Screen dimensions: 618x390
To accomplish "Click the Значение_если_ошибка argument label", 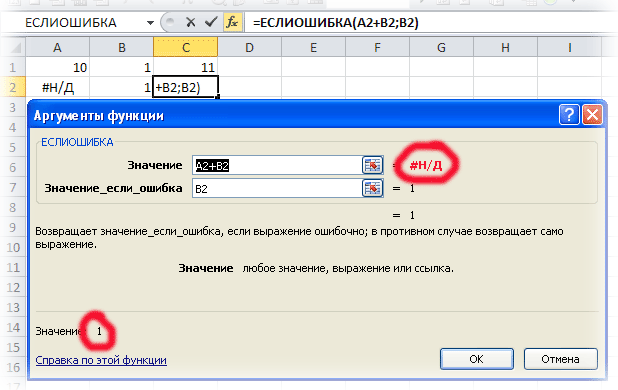I will [x=114, y=188].
